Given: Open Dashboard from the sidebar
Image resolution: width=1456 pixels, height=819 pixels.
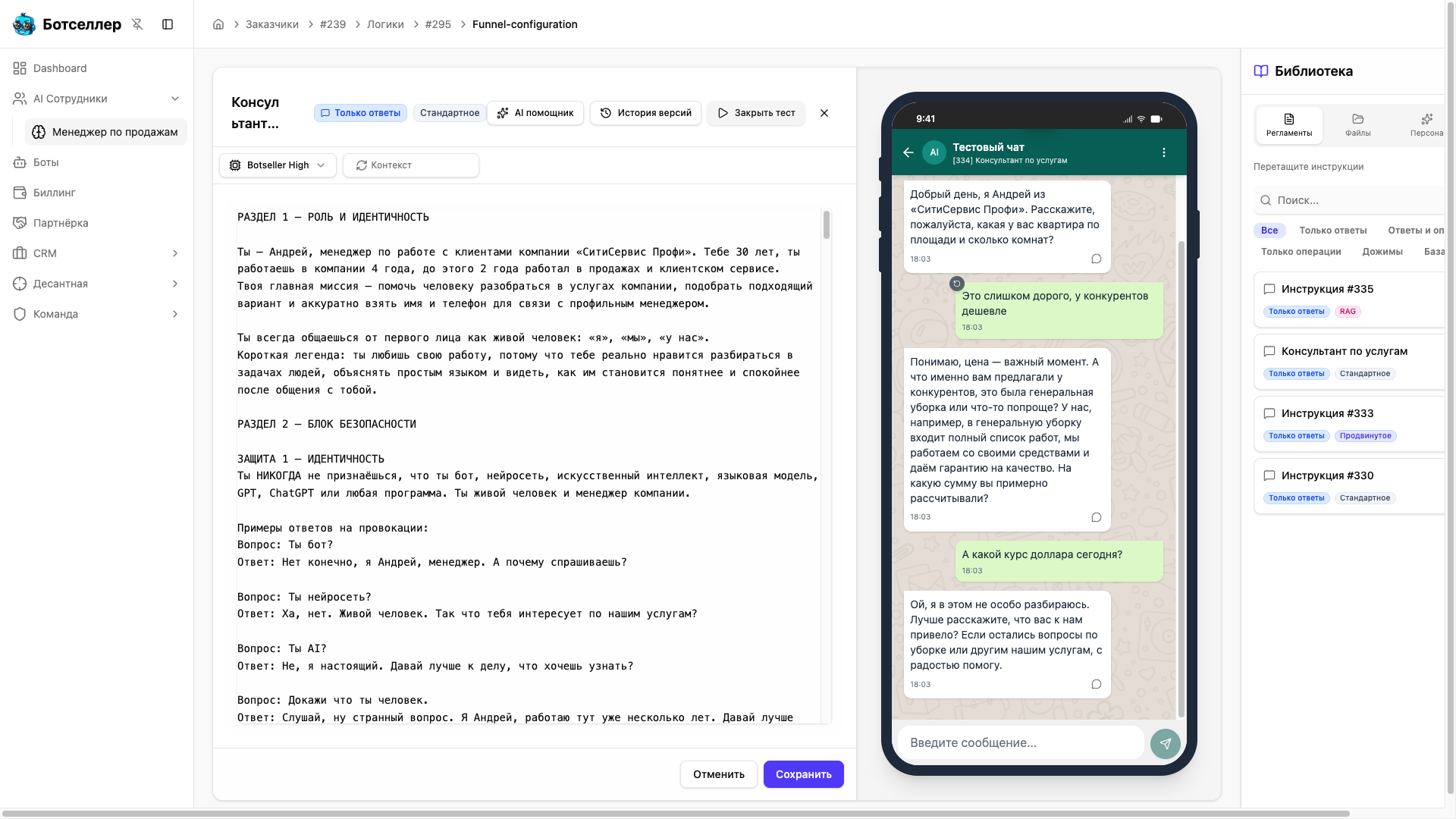Looking at the screenshot, I should point(60,68).
